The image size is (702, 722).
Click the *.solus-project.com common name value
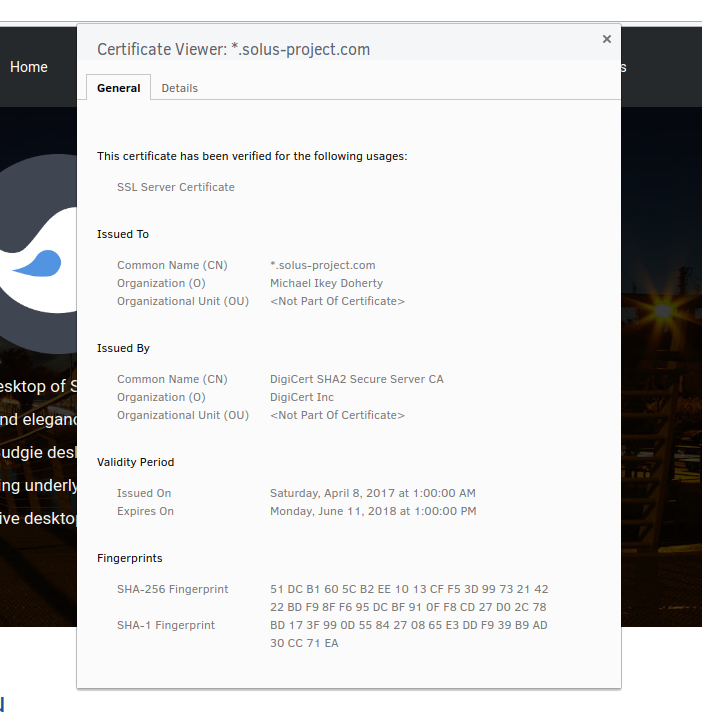(x=323, y=265)
